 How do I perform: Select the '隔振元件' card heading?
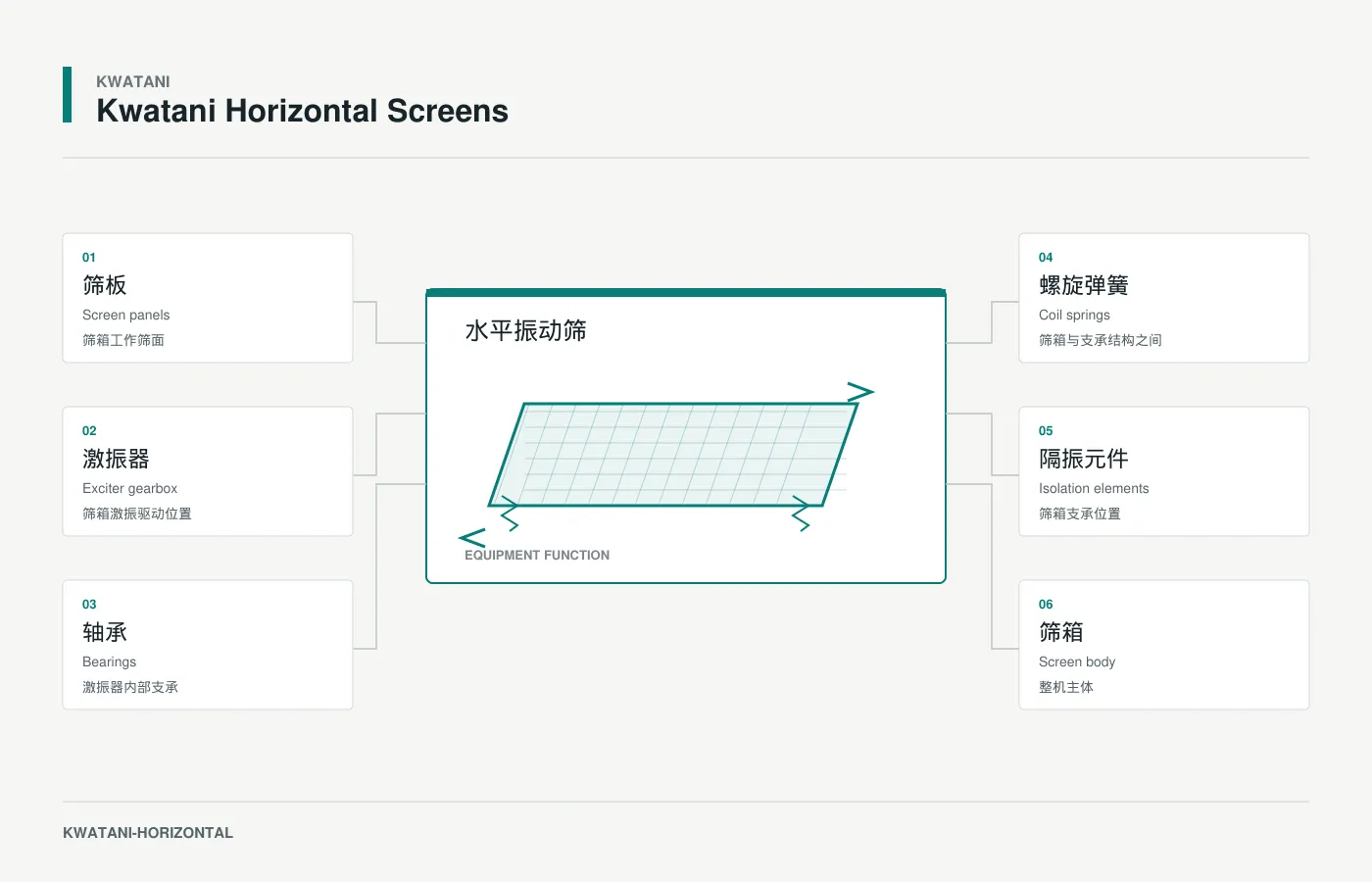tap(1084, 459)
